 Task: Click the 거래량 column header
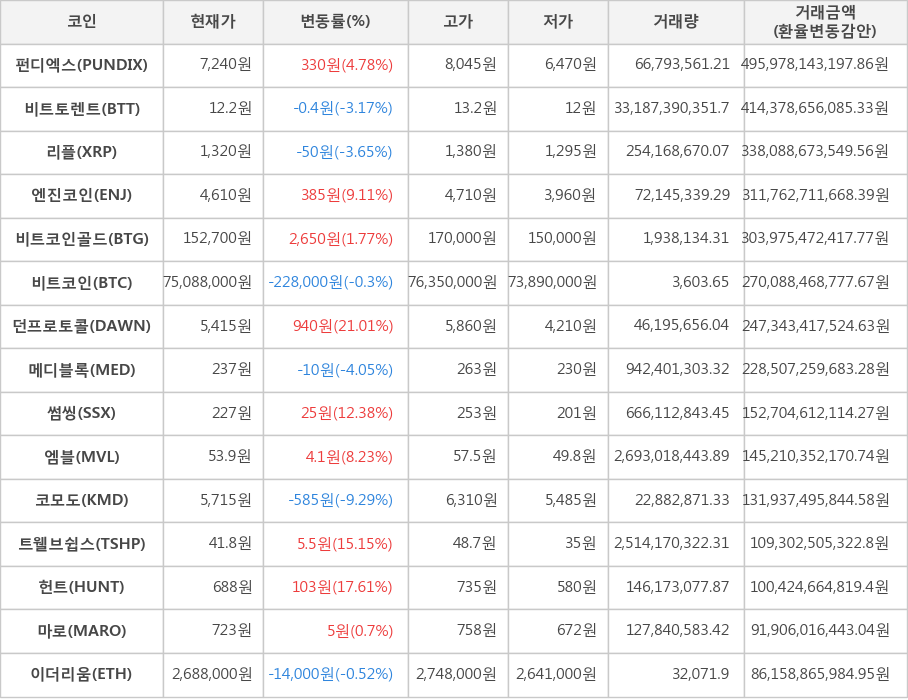[676, 22]
